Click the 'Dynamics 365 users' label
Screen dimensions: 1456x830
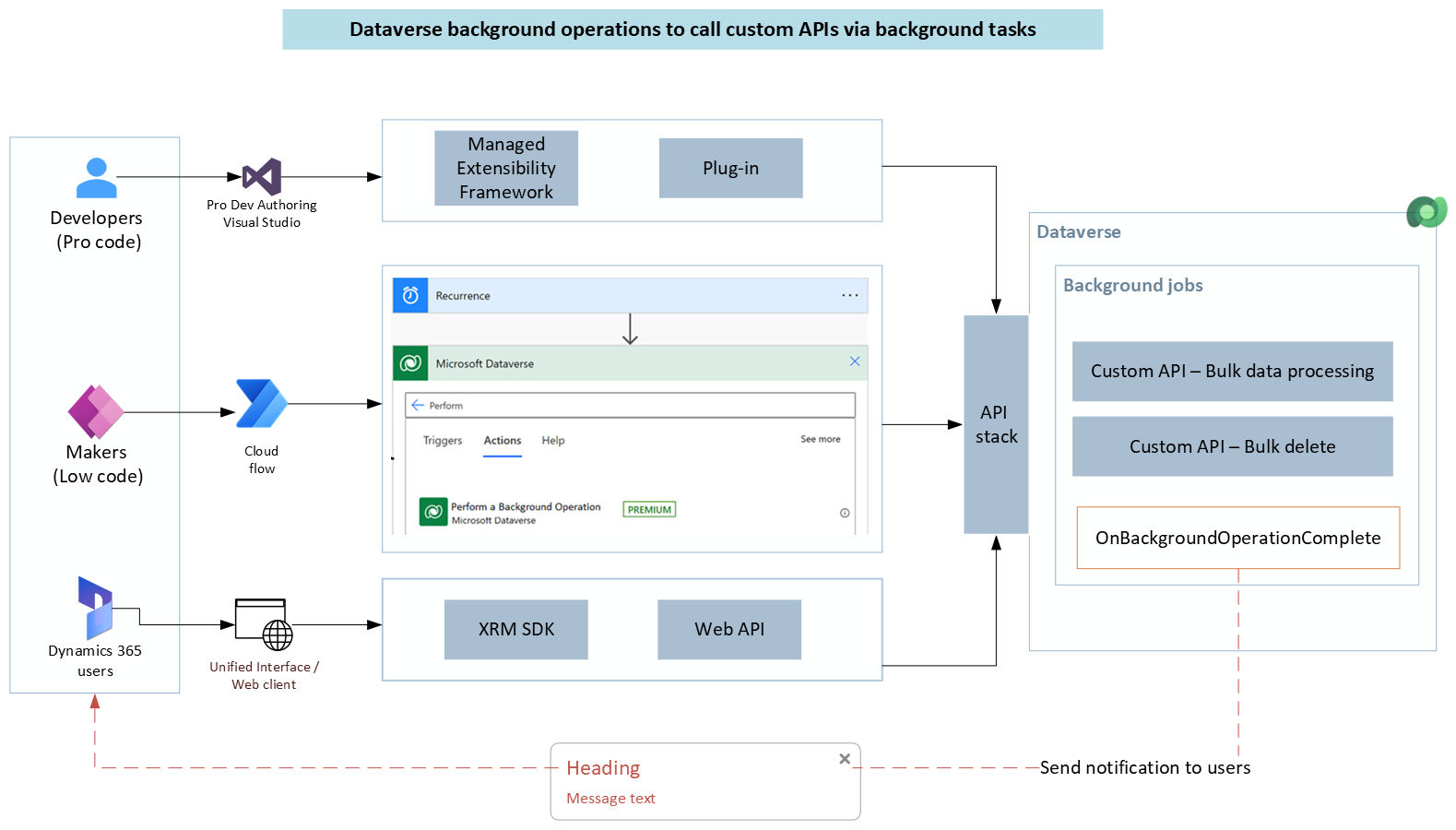[x=95, y=660]
